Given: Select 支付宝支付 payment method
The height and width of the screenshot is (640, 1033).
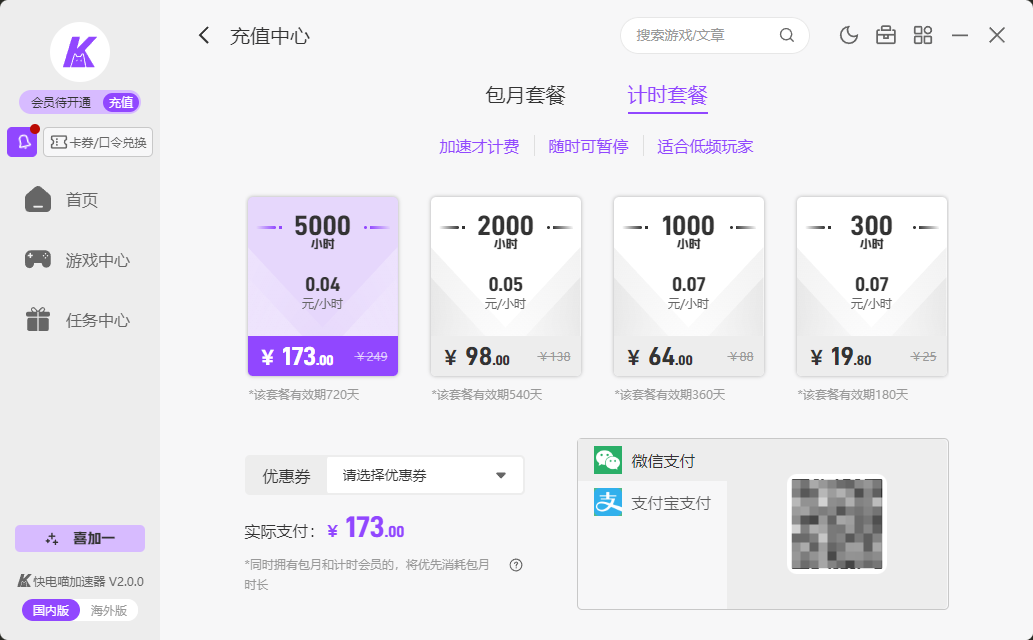Looking at the screenshot, I should tap(652, 503).
